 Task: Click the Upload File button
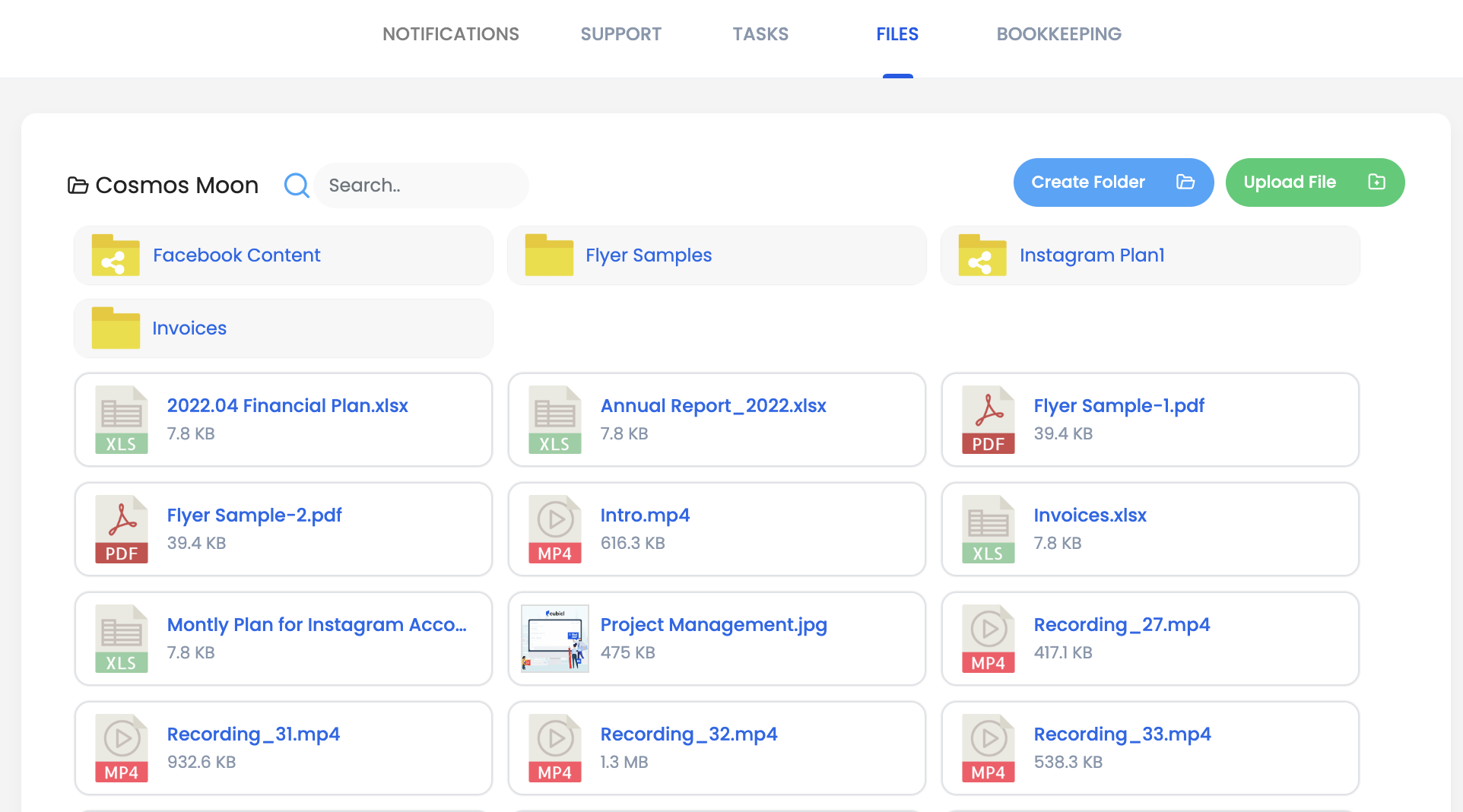1314,182
